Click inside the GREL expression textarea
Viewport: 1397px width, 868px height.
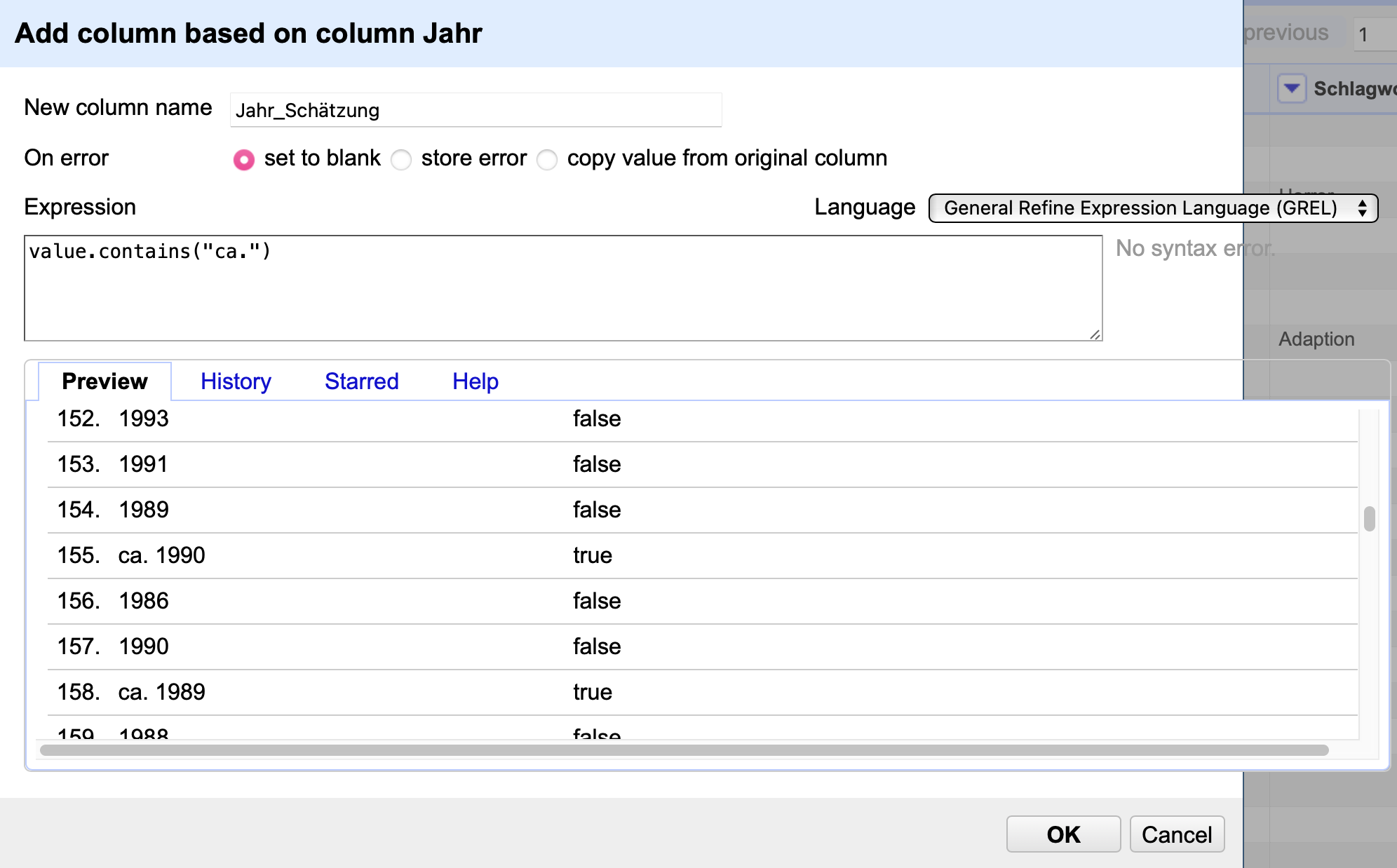click(563, 288)
